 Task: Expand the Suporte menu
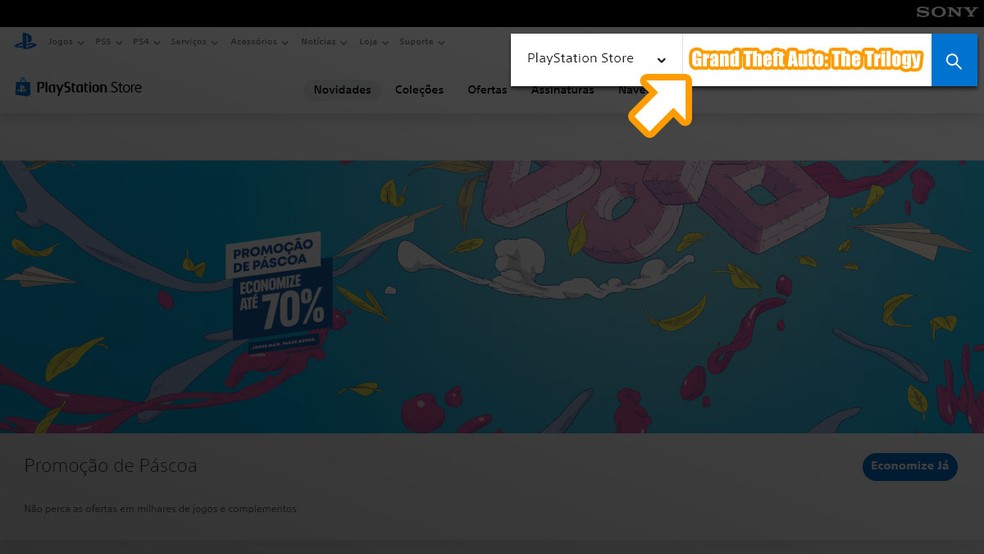422,42
